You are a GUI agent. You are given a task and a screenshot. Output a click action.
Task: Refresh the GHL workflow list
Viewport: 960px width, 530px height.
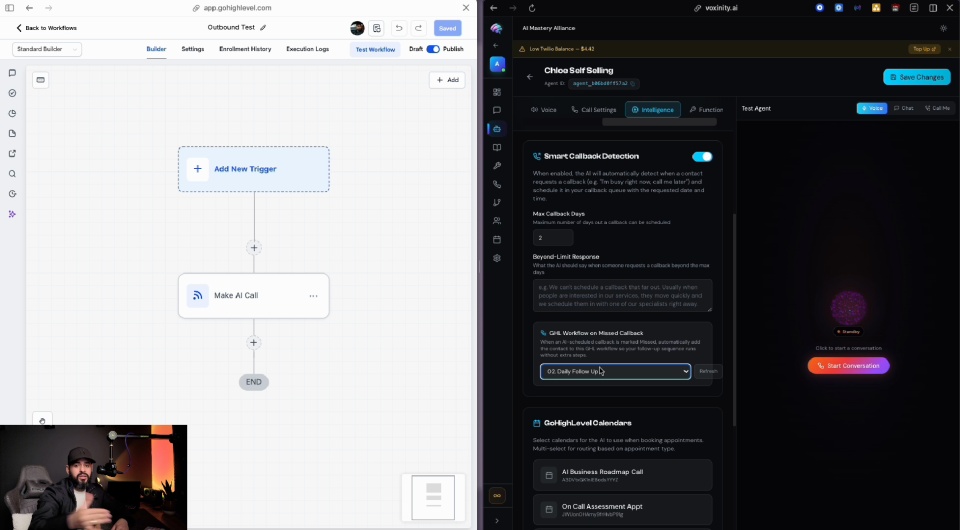point(708,371)
